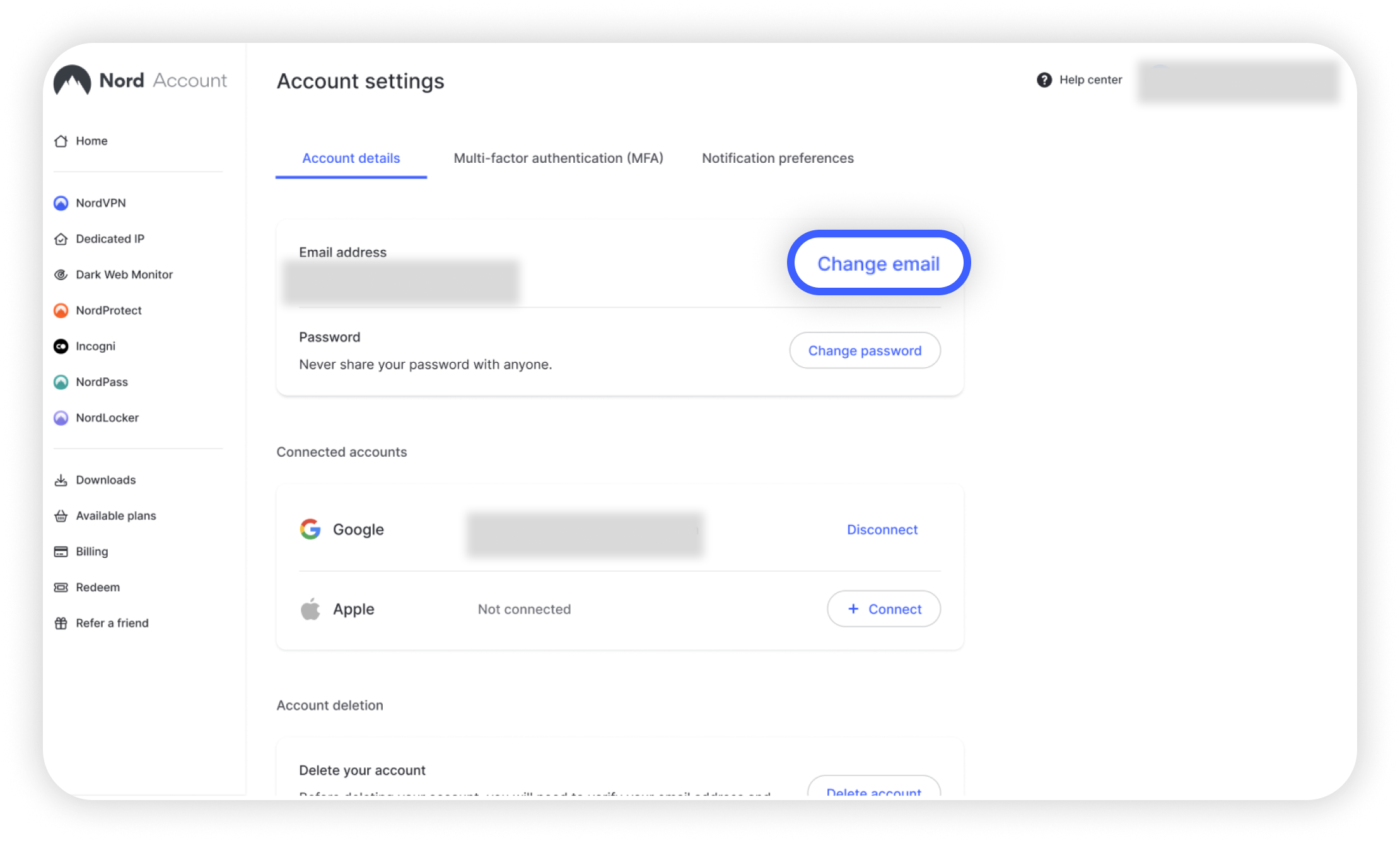Click the NordPass teal icon

(x=61, y=382)
